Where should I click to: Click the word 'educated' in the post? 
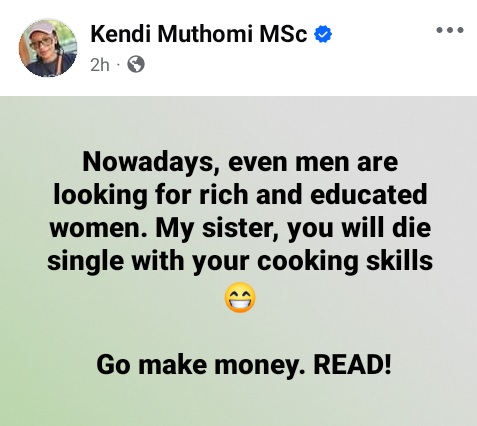(369, 195)
